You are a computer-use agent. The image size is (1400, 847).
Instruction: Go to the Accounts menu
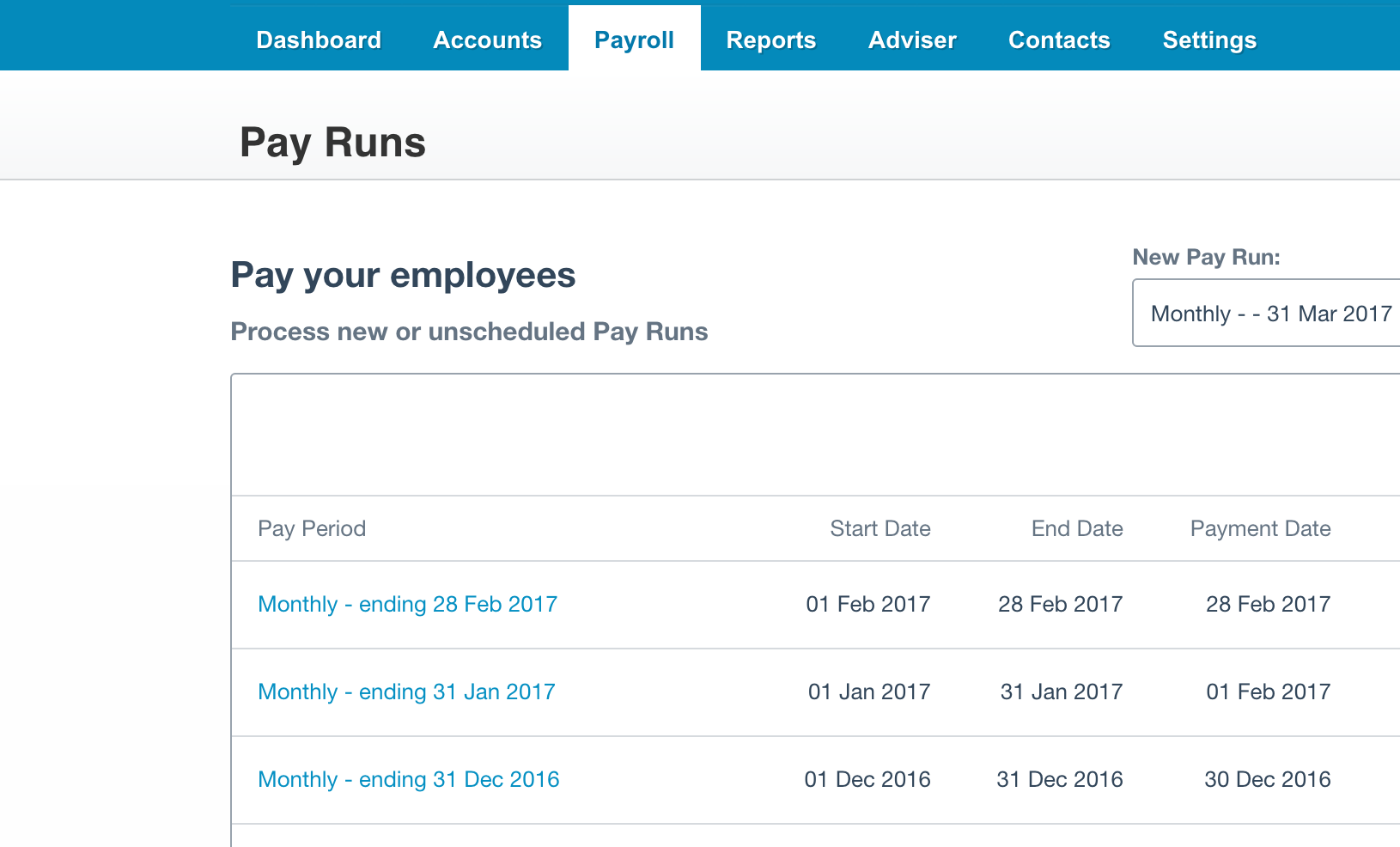[x=487, y=40]
